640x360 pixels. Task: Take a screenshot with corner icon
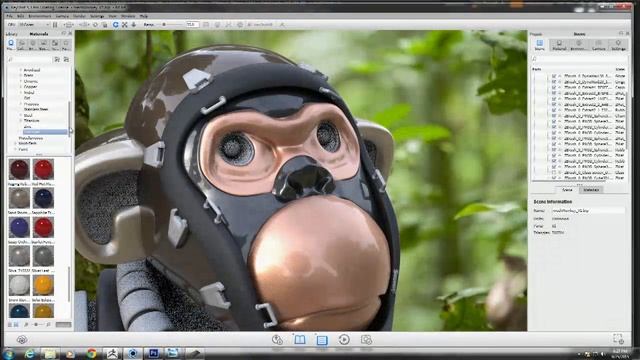click(618, 339)
